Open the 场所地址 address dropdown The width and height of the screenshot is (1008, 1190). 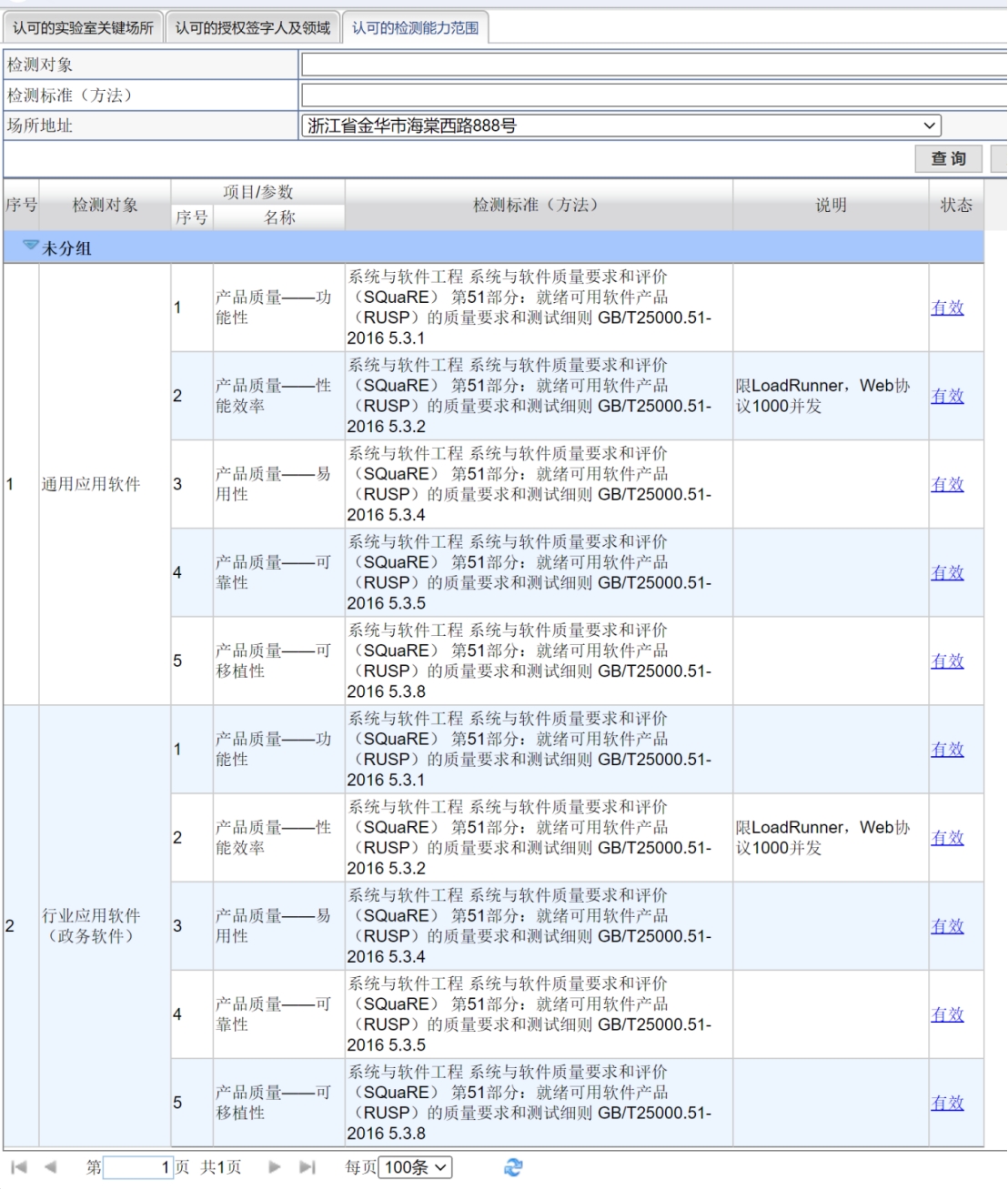(620, 126)
